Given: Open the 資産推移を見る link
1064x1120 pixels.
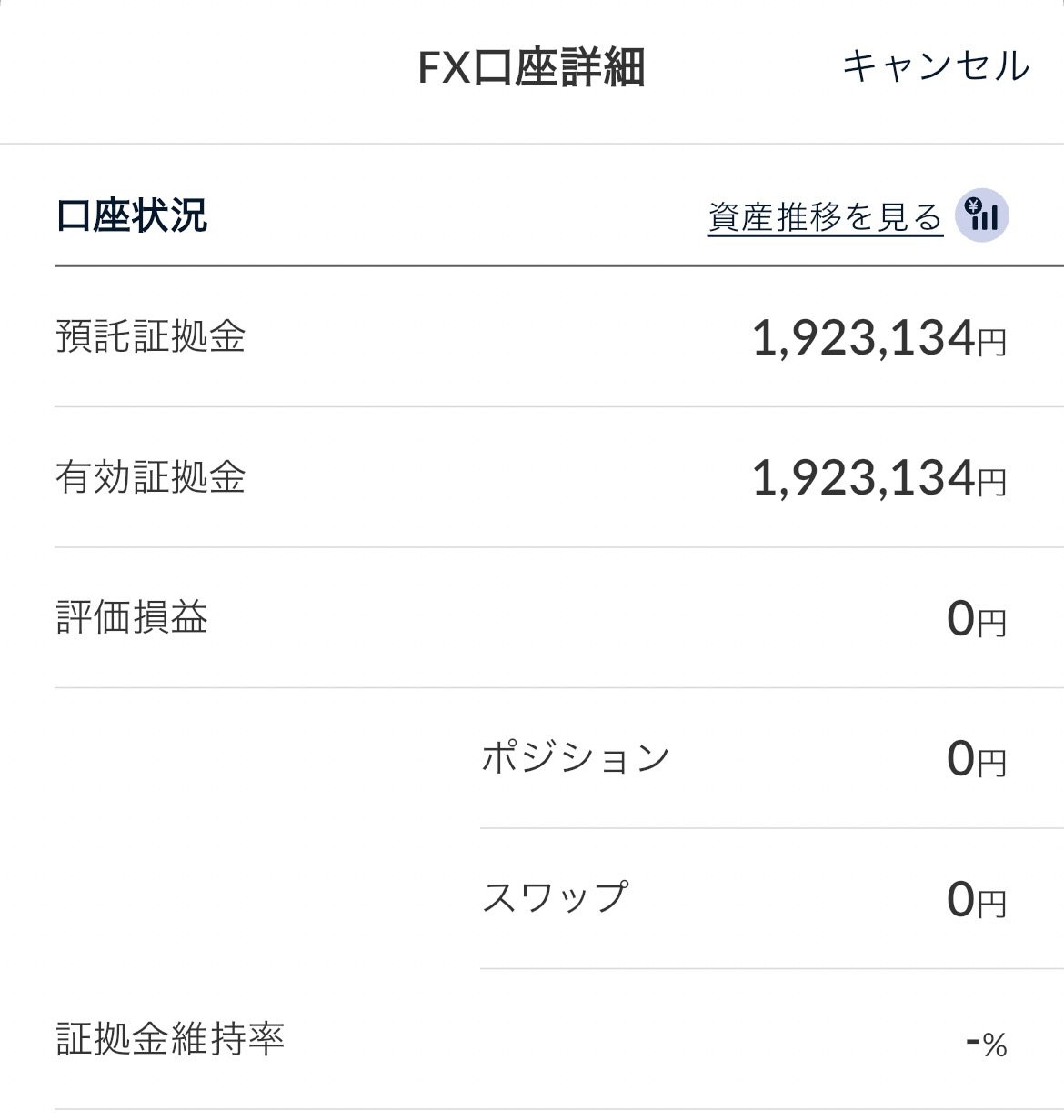Looking at the screenshot, I should coord(825,218).
